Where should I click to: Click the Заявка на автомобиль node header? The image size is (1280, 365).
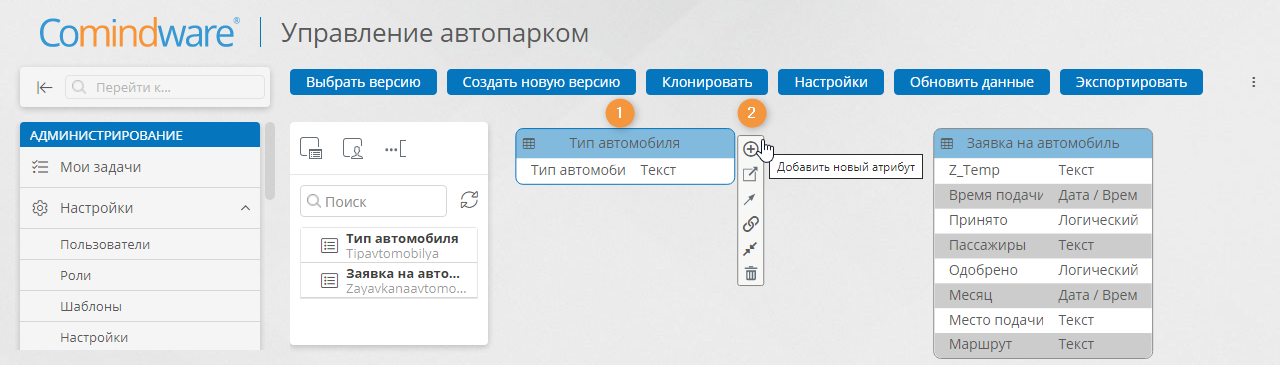coord(1043,143)
